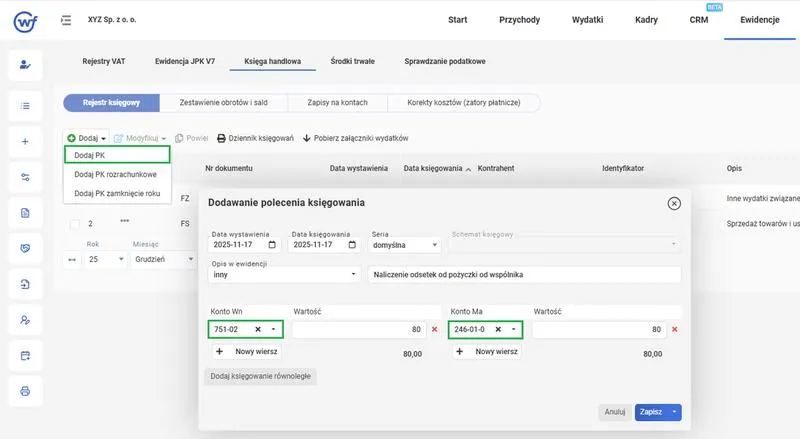Sort by Data księgowania column arrow

(x=468, y=169)
